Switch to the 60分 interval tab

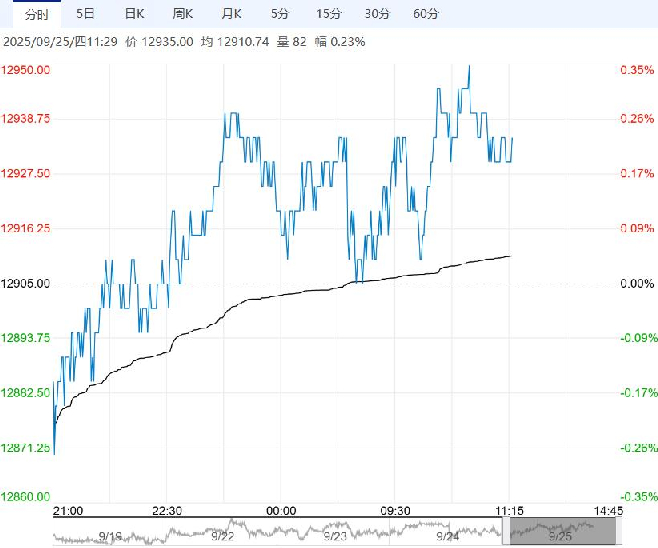(426, 14)
